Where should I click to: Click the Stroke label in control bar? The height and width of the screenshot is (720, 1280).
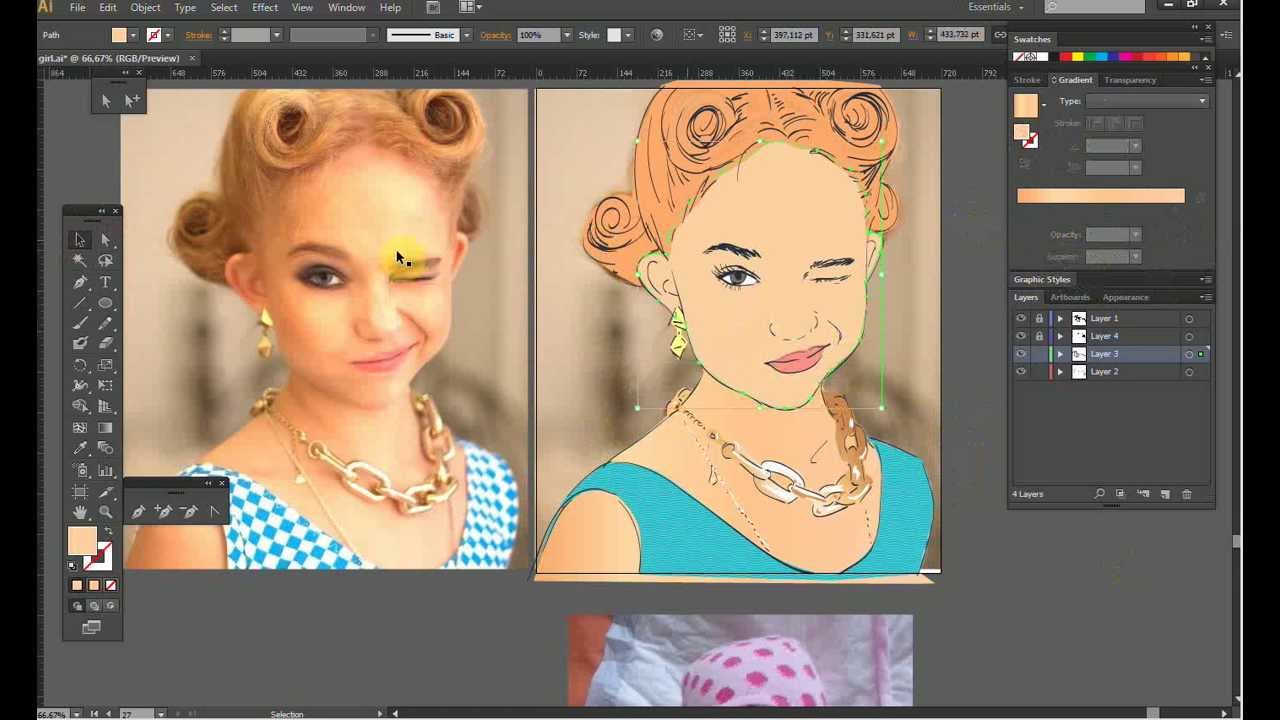[198, 35]
